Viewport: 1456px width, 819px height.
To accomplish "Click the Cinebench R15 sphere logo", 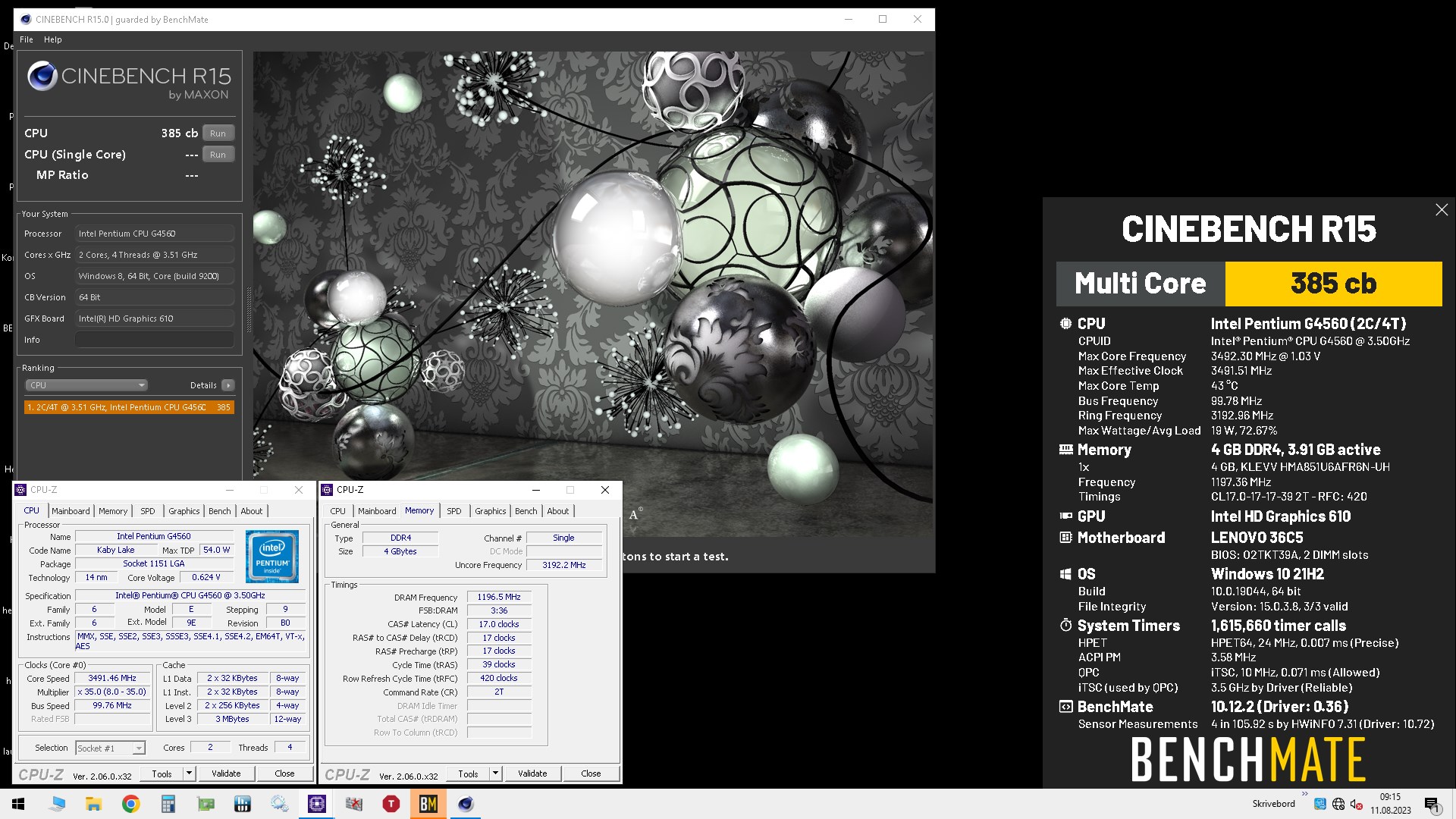I will 42,76.
